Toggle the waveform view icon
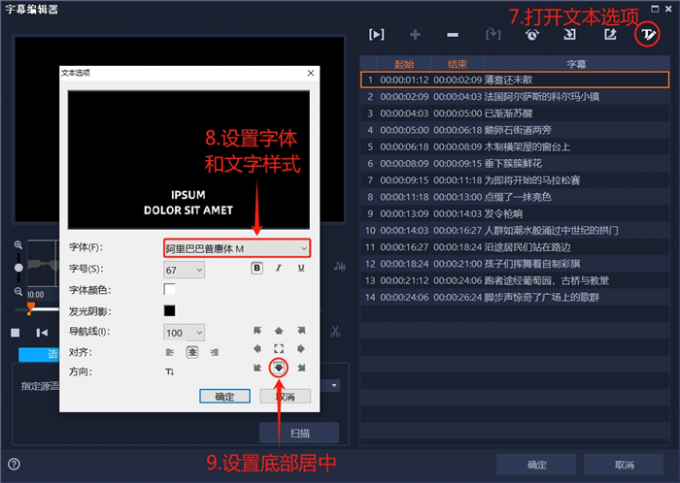The width and height of the screenshot is (680, 483). point(340,266)
